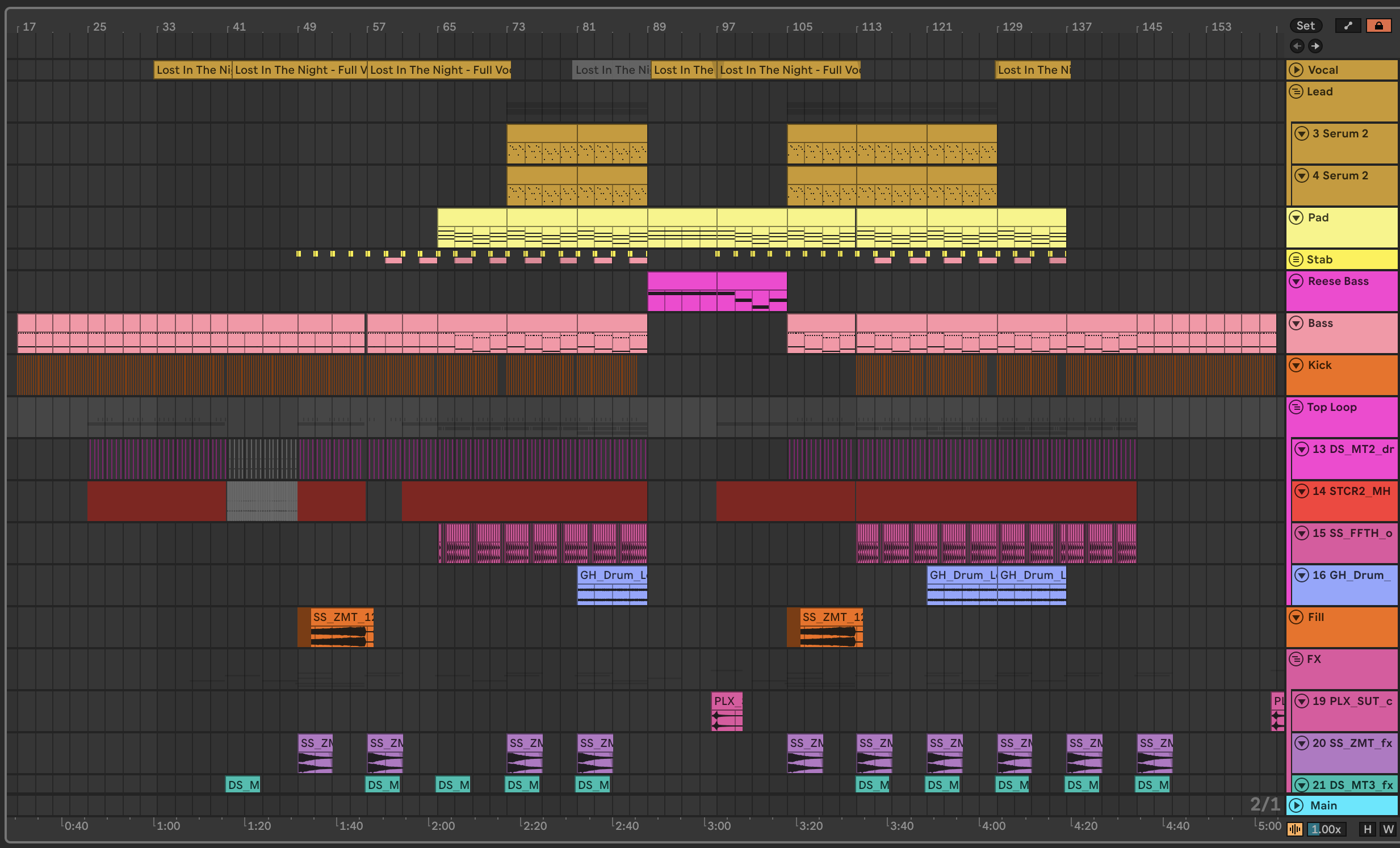The image size is (1400, 848).
Task: Fold the 19 PLX_SUT_c track arrow
Action: 1302,702
